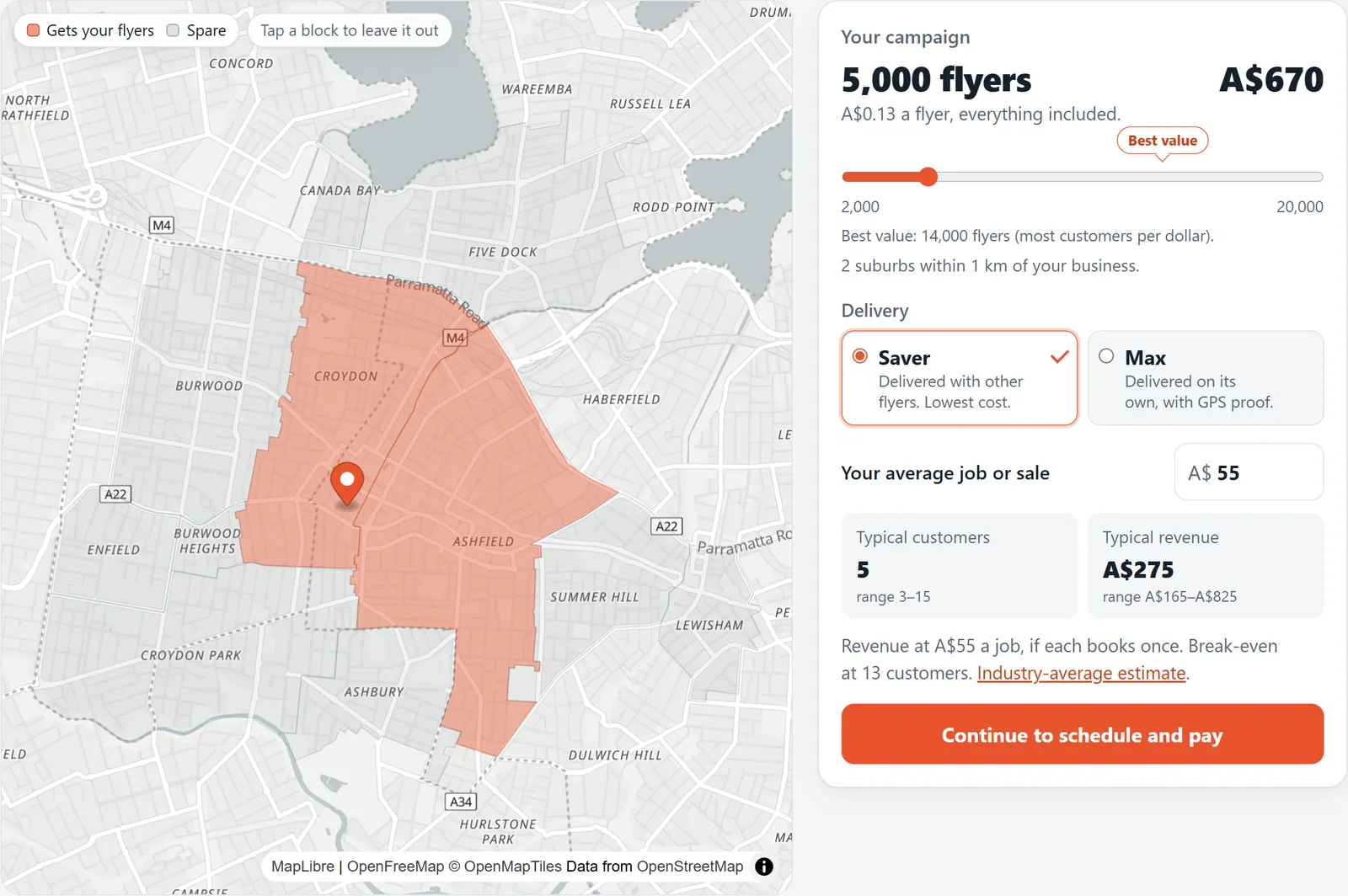
Task: Click the M4 shield near North Strathfield
Action: [162, 225]
